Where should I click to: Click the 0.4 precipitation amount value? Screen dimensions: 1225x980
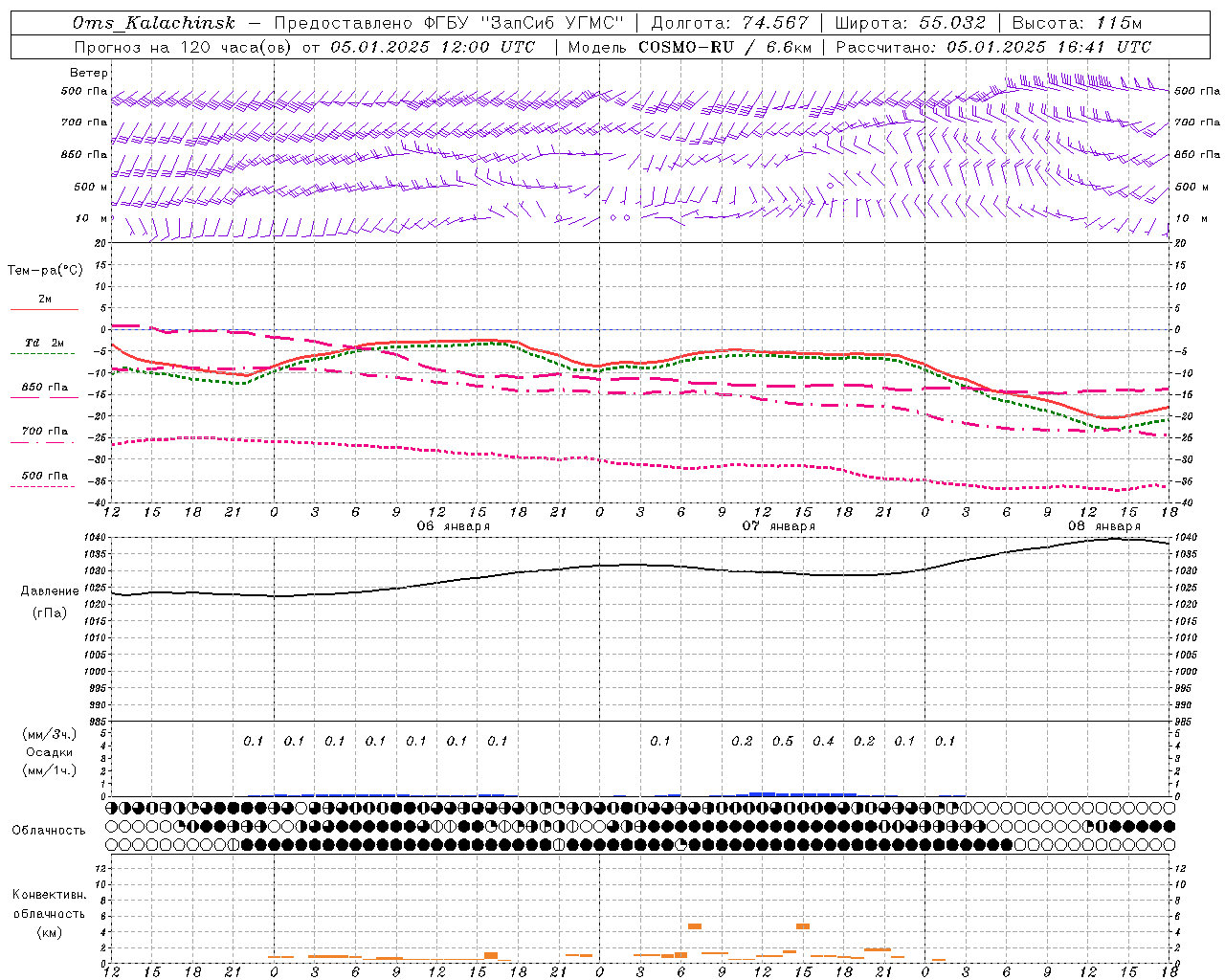point(823,741)
